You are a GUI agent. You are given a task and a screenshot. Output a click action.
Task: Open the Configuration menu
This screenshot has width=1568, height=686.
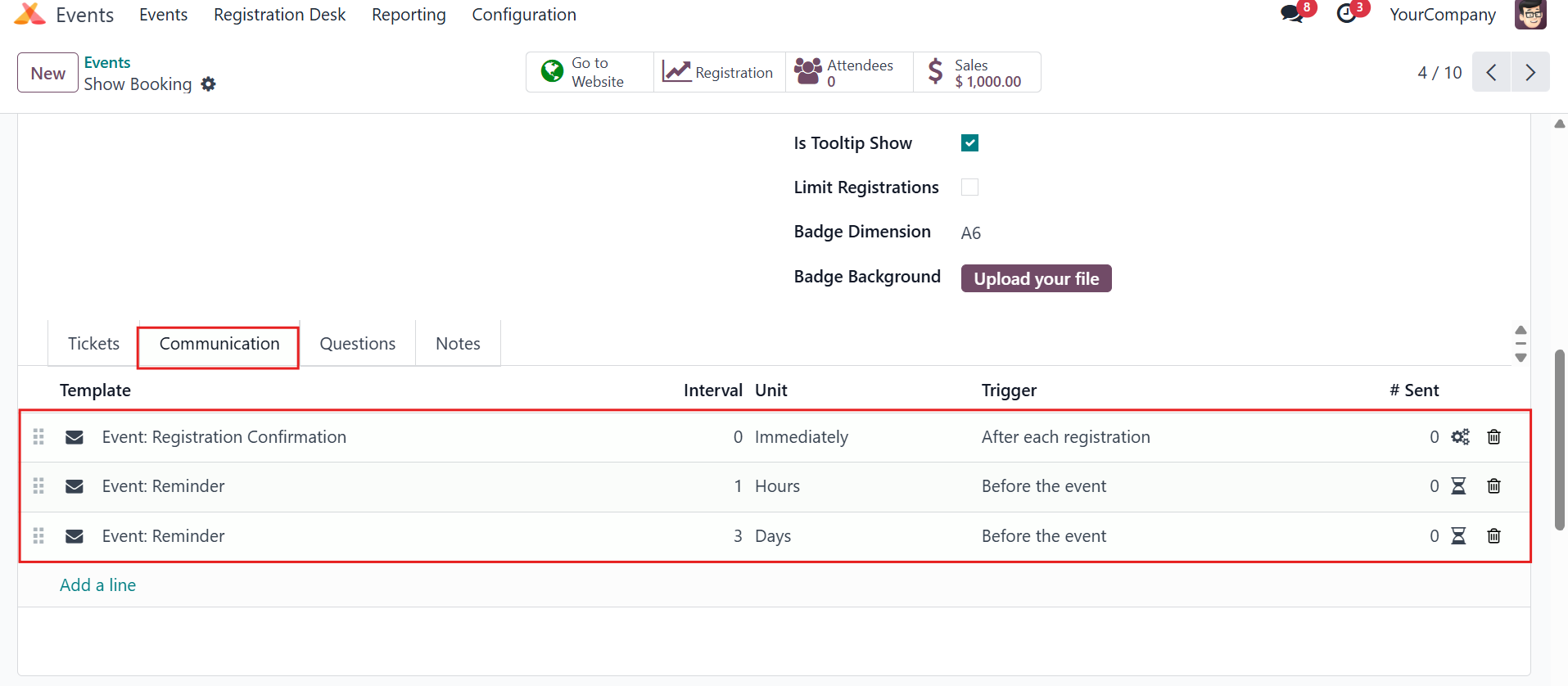pos(524,15)
